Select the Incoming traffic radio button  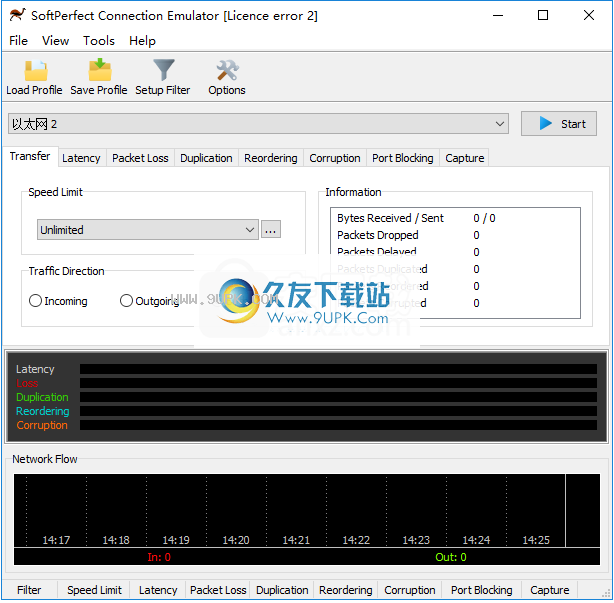click(x=35, y=301)
